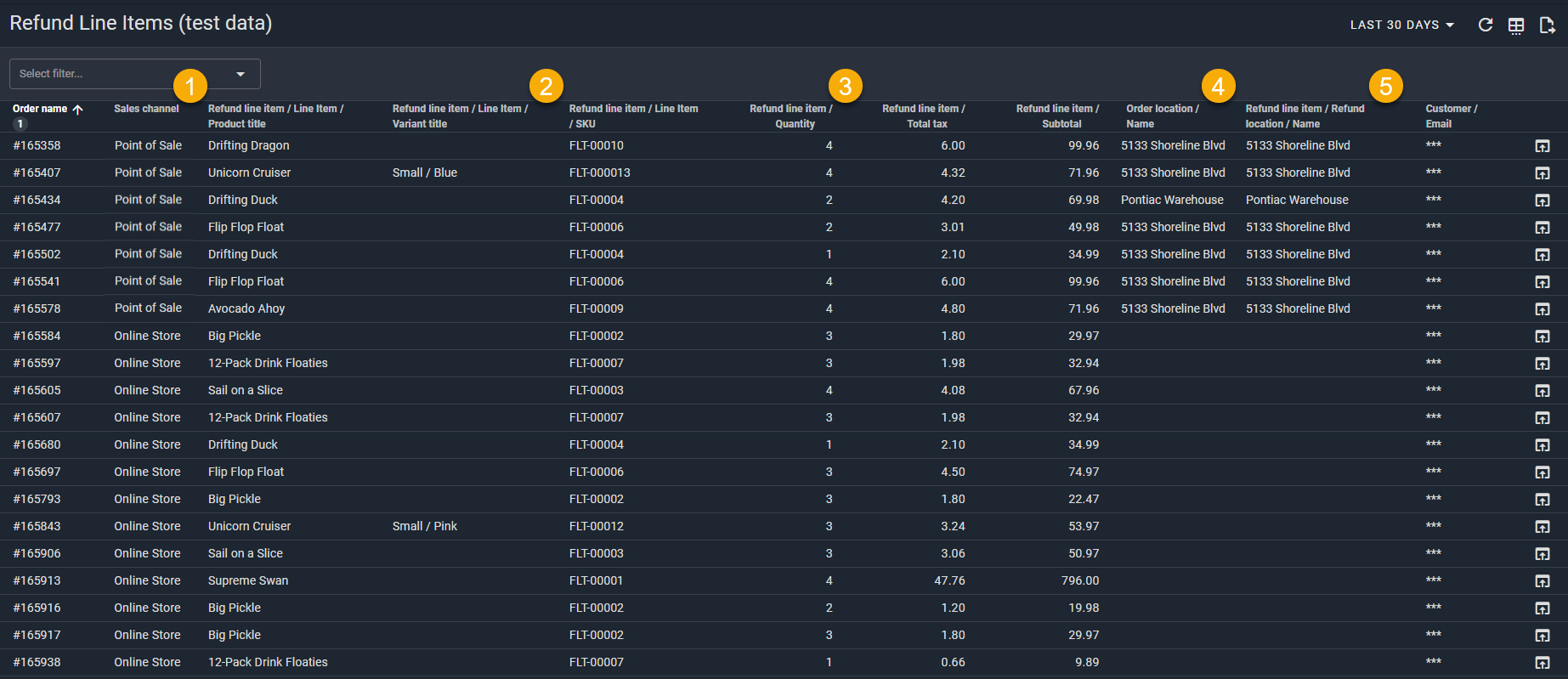Screen dimensions: 1568x679
Task: Sort by Sales channel column header
Action: (146, 109)
